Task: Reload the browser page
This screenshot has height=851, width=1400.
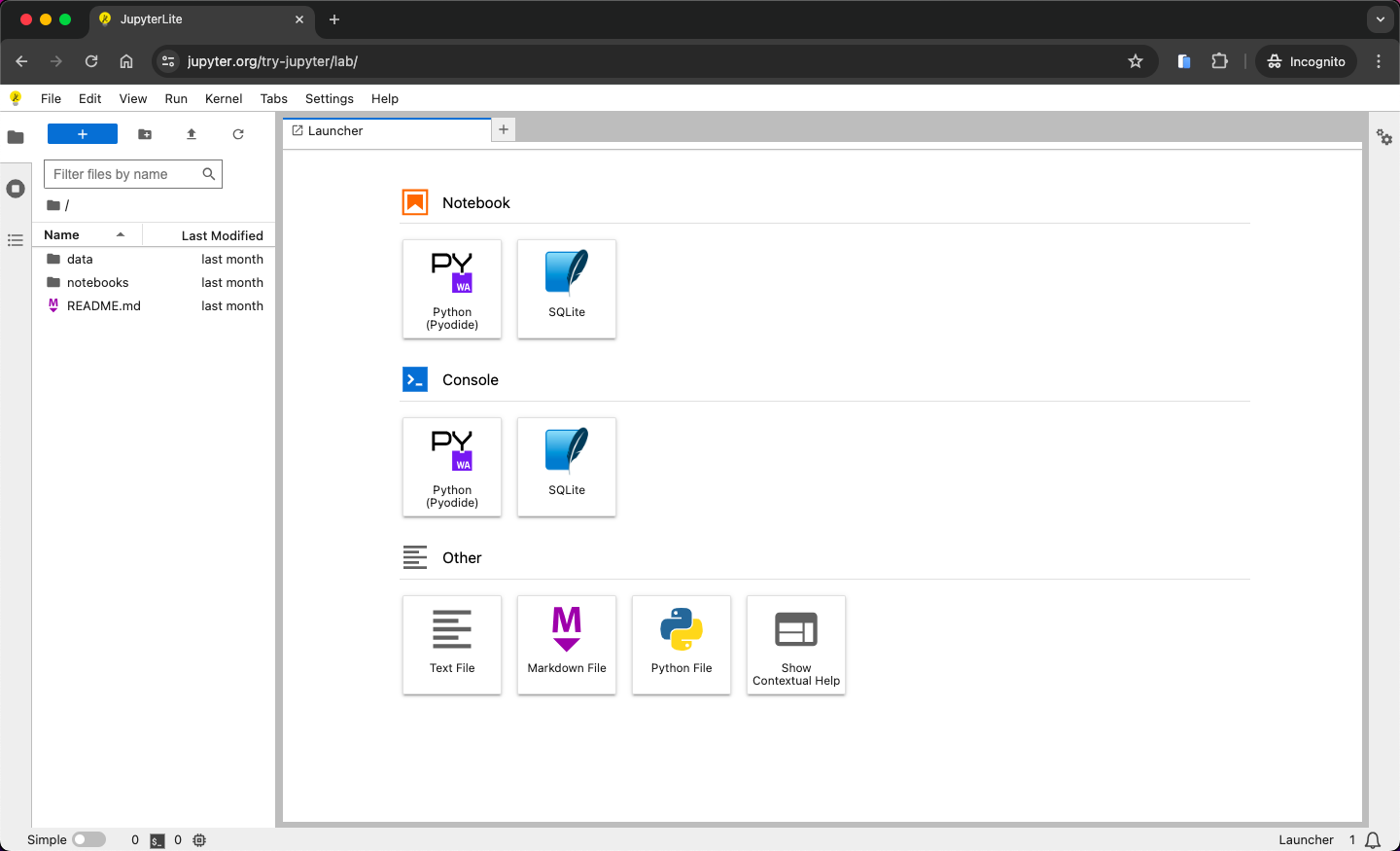Action: pyautogui.click(x=91, y=61)
